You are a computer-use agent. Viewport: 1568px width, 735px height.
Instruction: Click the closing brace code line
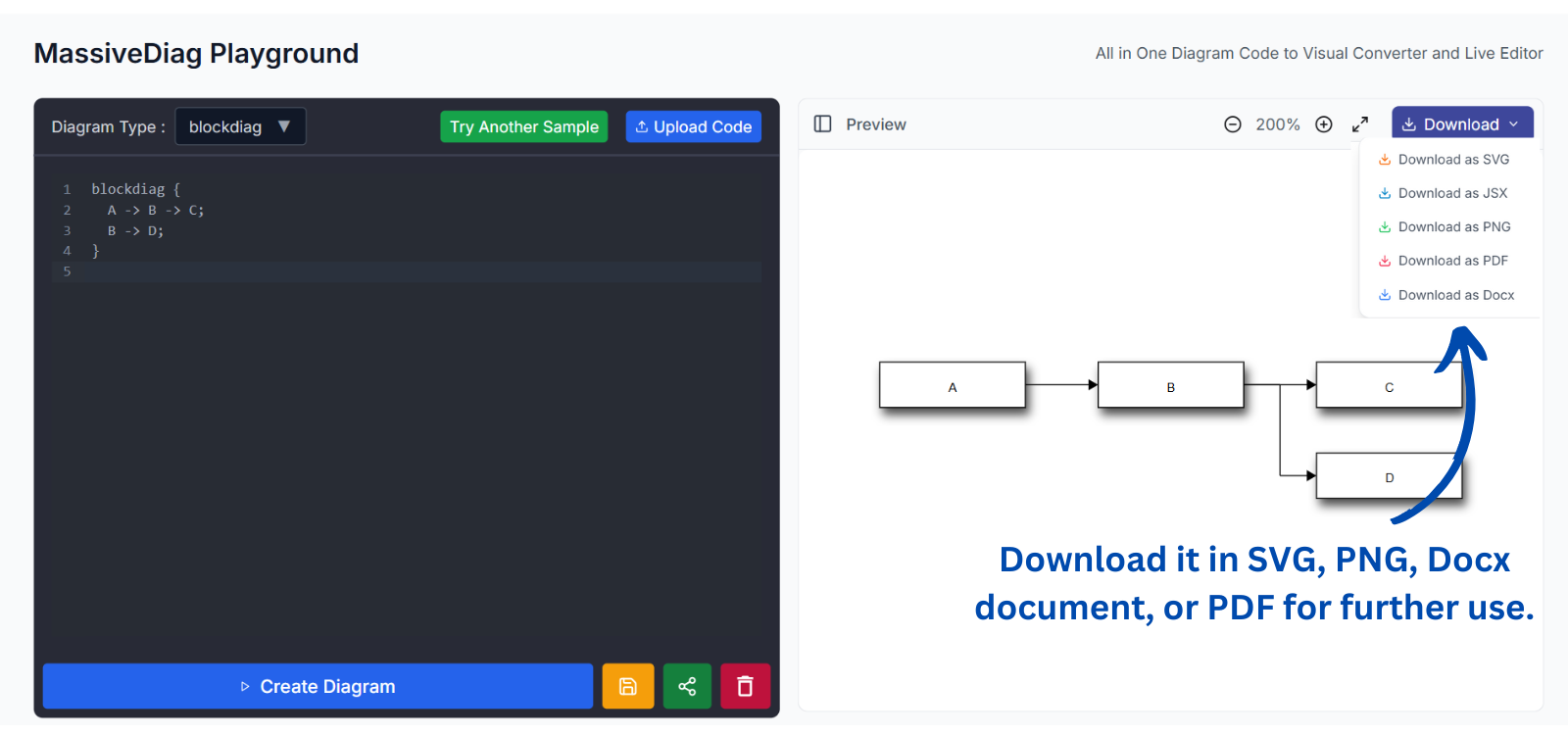[96, 251]
